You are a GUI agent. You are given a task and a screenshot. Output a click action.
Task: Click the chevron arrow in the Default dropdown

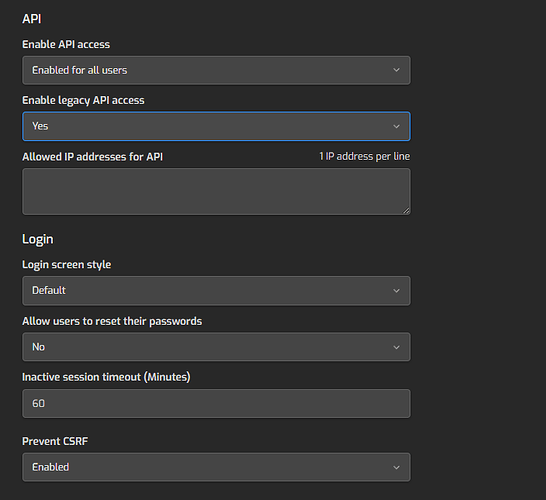click(x=396, y=291)
